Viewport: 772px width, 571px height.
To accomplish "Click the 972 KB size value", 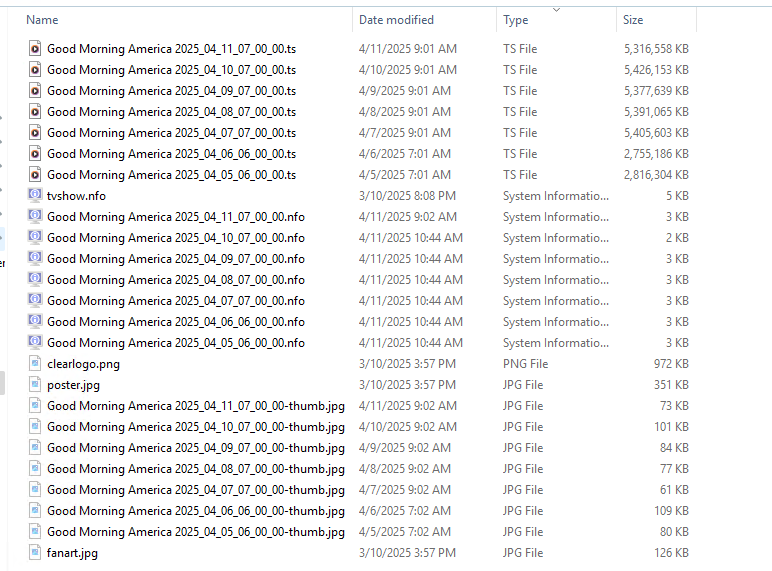I will point(671,364).
